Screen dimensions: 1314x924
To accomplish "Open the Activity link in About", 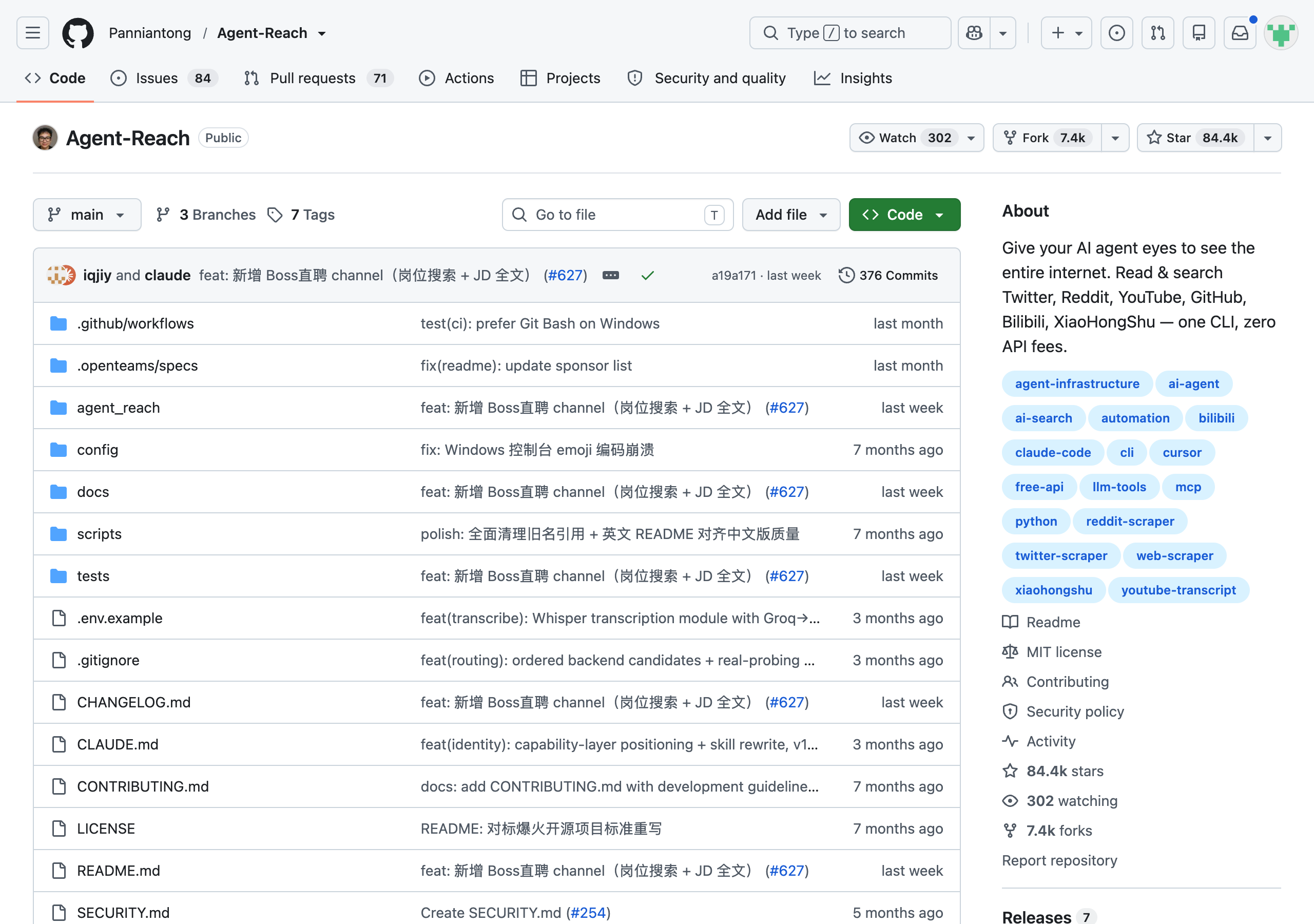I will 1051,741.
